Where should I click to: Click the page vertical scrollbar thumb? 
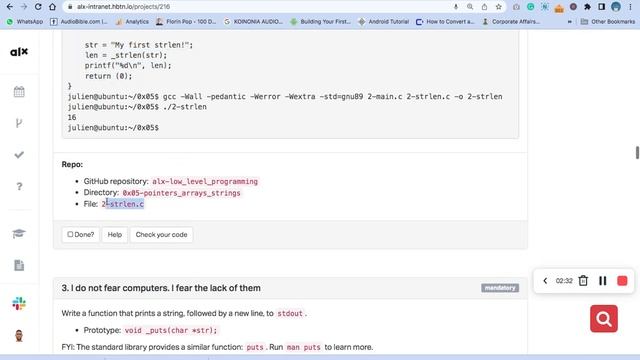coord(637,152)
